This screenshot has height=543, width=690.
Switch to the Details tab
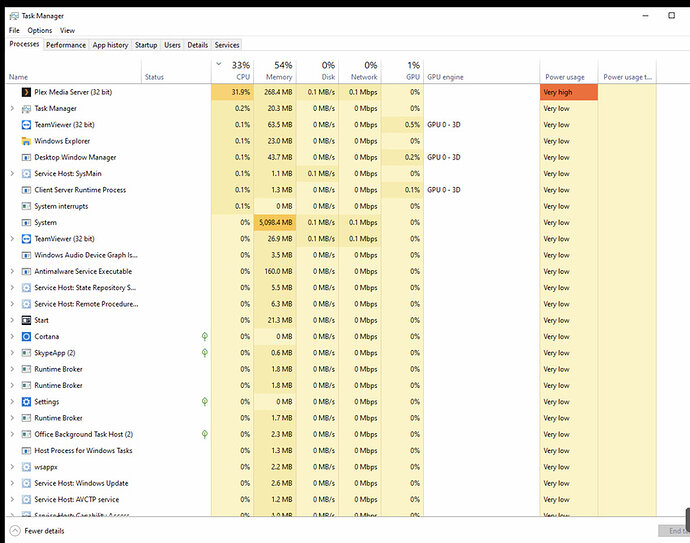pos(198,45)
